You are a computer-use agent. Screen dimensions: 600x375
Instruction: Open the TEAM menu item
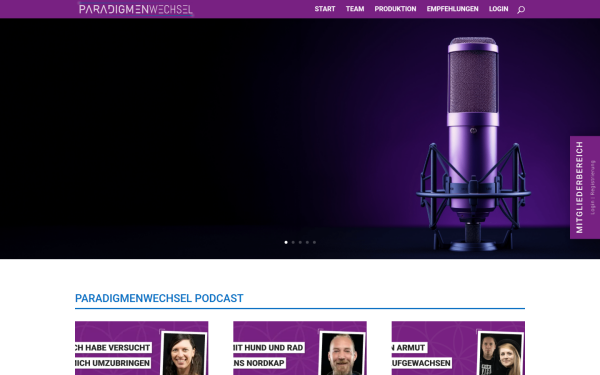(x=355, y=9)
